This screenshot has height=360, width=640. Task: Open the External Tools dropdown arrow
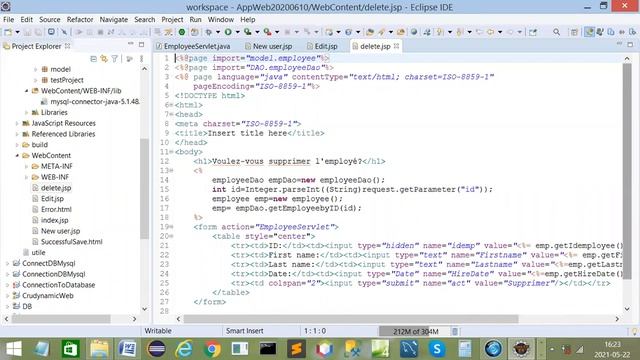click(x=277, y=32)
